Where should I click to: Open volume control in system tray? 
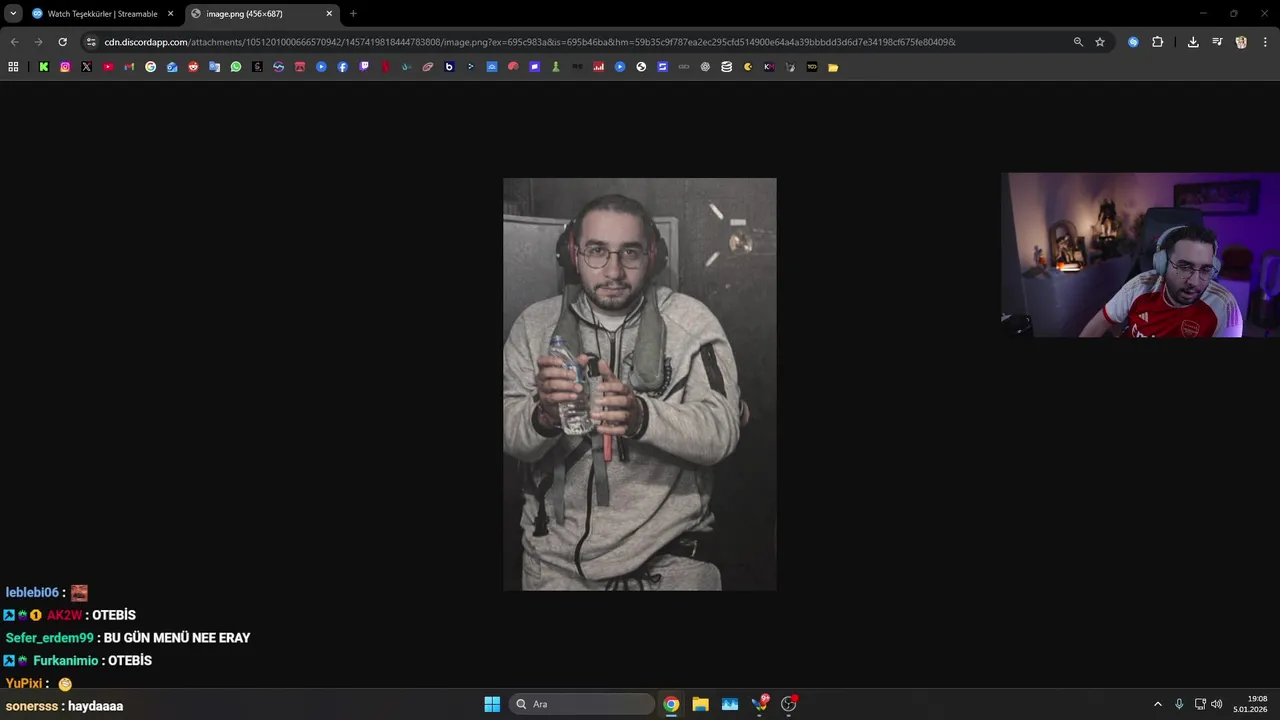point(1217,704)
